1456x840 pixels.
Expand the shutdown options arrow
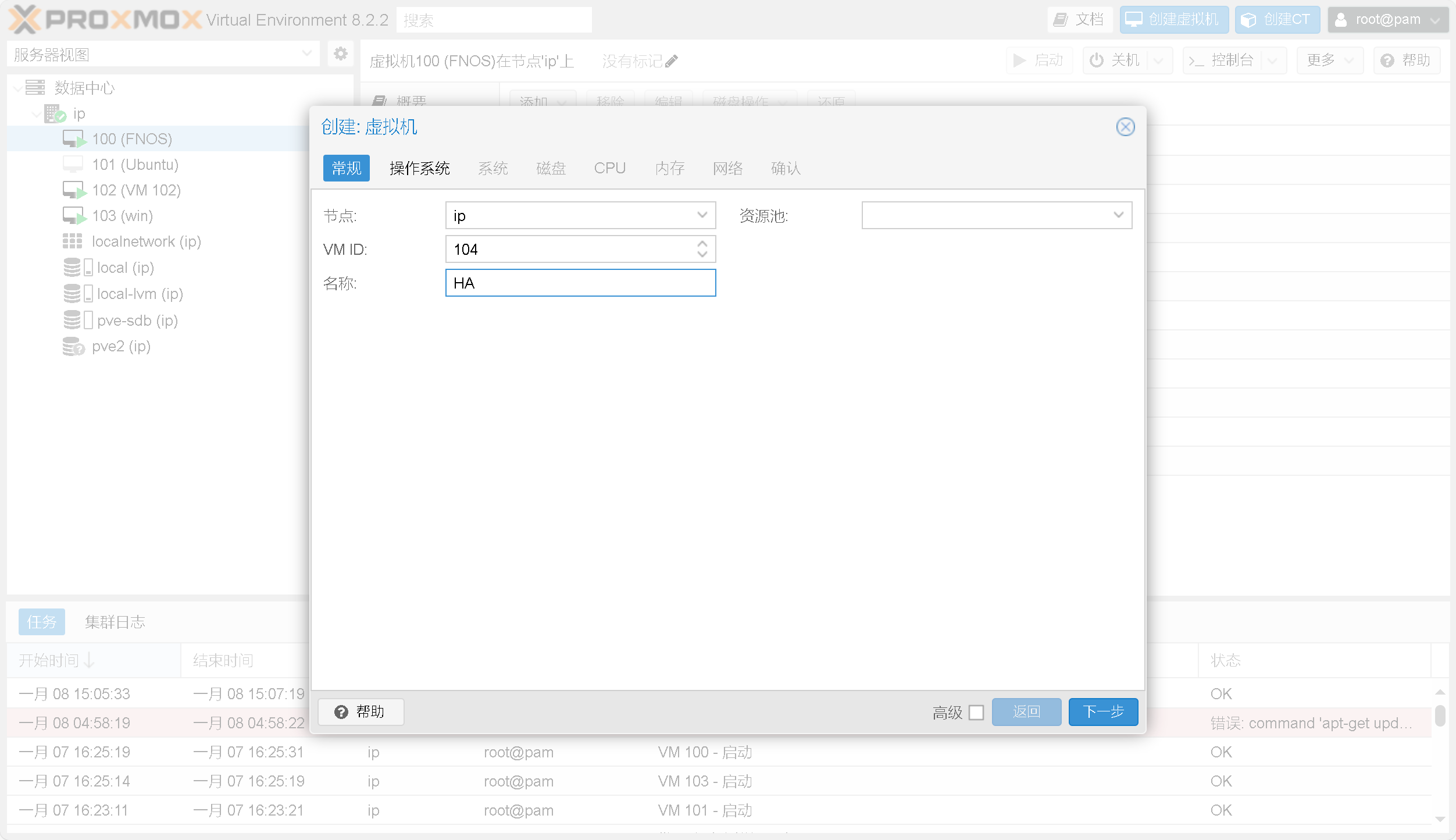click(1158, 60)
